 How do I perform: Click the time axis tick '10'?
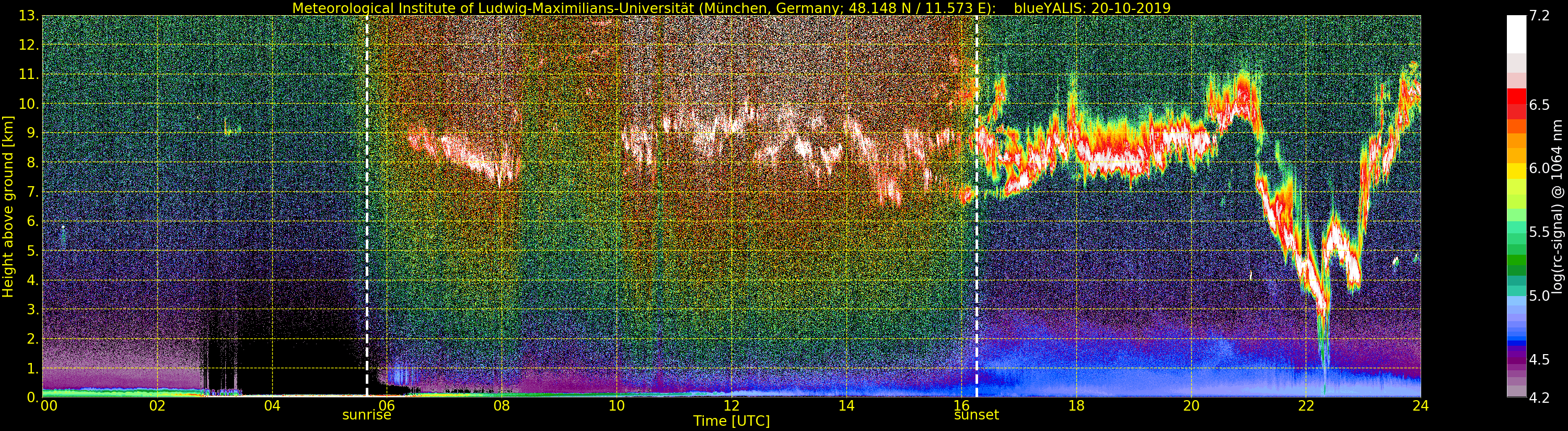point(617,405)
